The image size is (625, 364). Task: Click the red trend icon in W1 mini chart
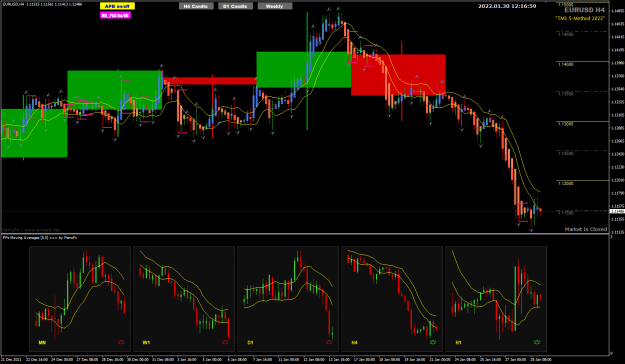[x=225, y=342]
